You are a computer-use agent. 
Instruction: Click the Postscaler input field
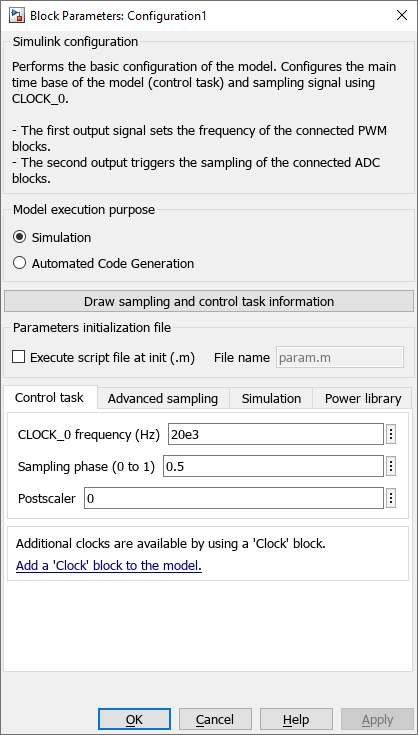234,498
